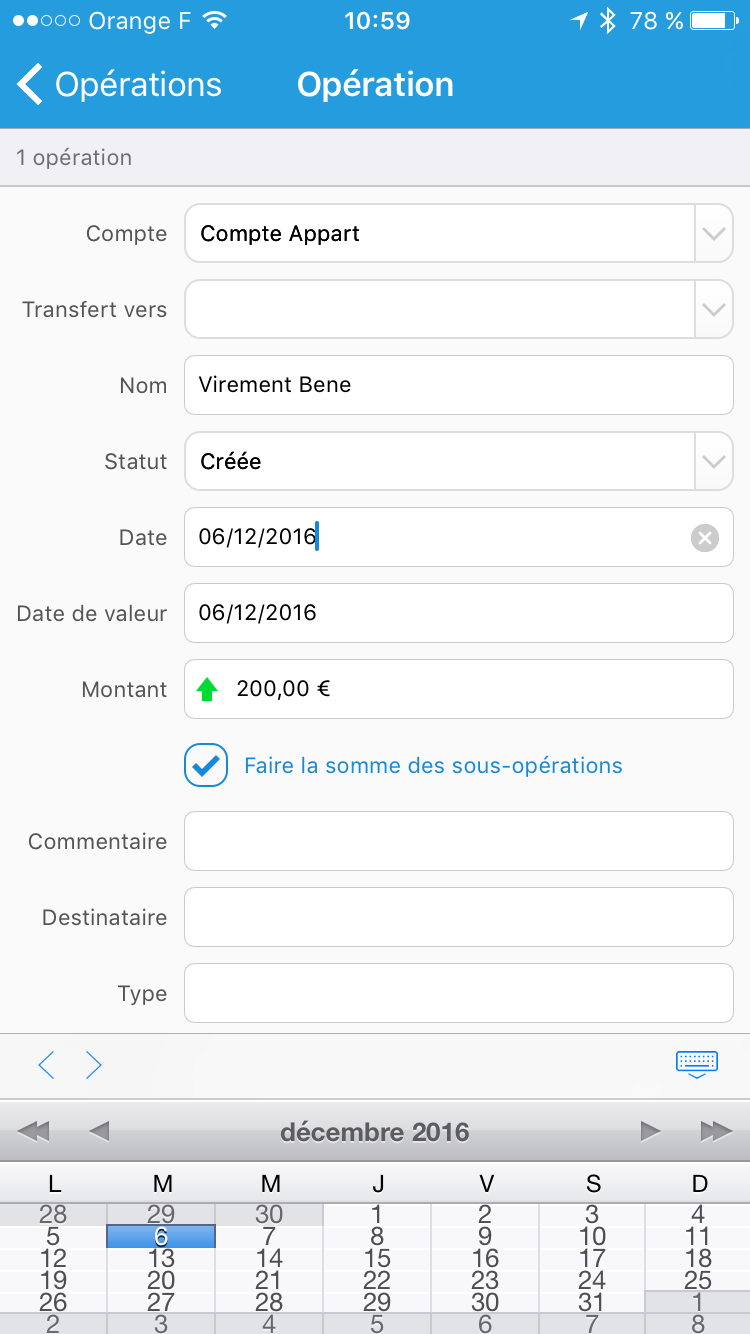750x1334 pixels.
Task: Select day 15 in the December calendar
Action: click(x=377, y=1258)
